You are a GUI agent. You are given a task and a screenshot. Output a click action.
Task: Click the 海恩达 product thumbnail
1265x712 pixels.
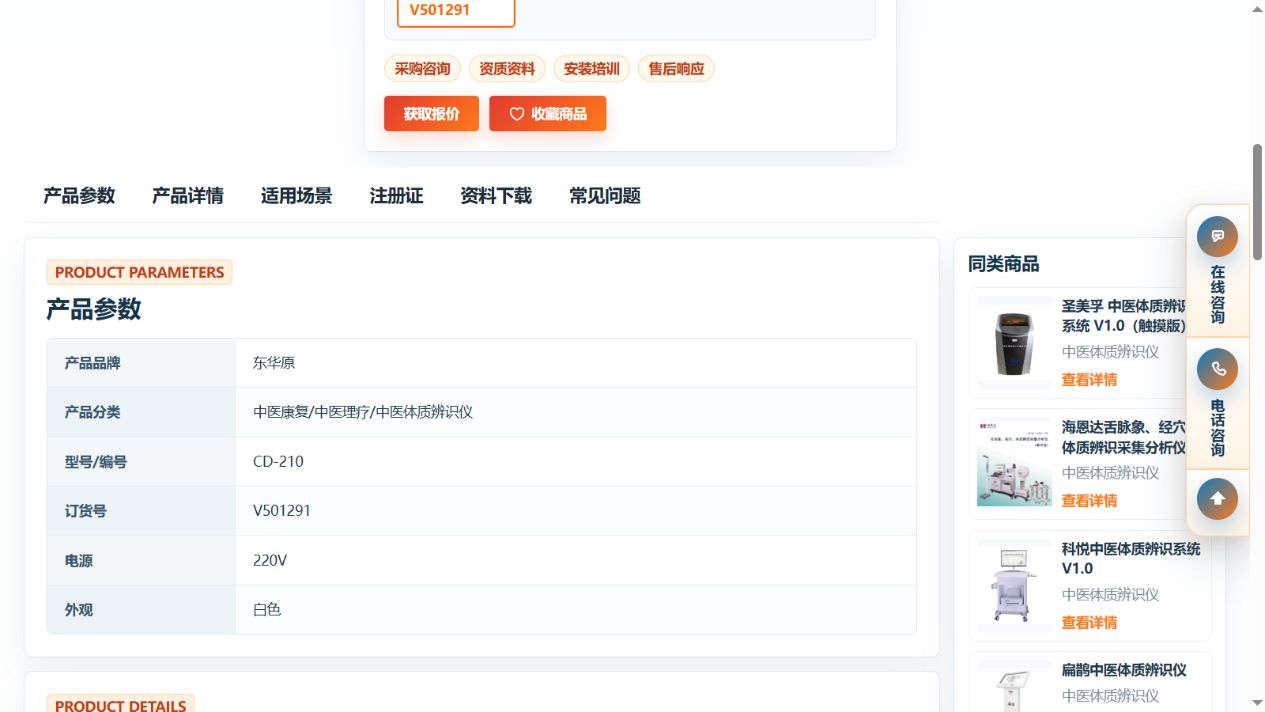[1014, 464]
